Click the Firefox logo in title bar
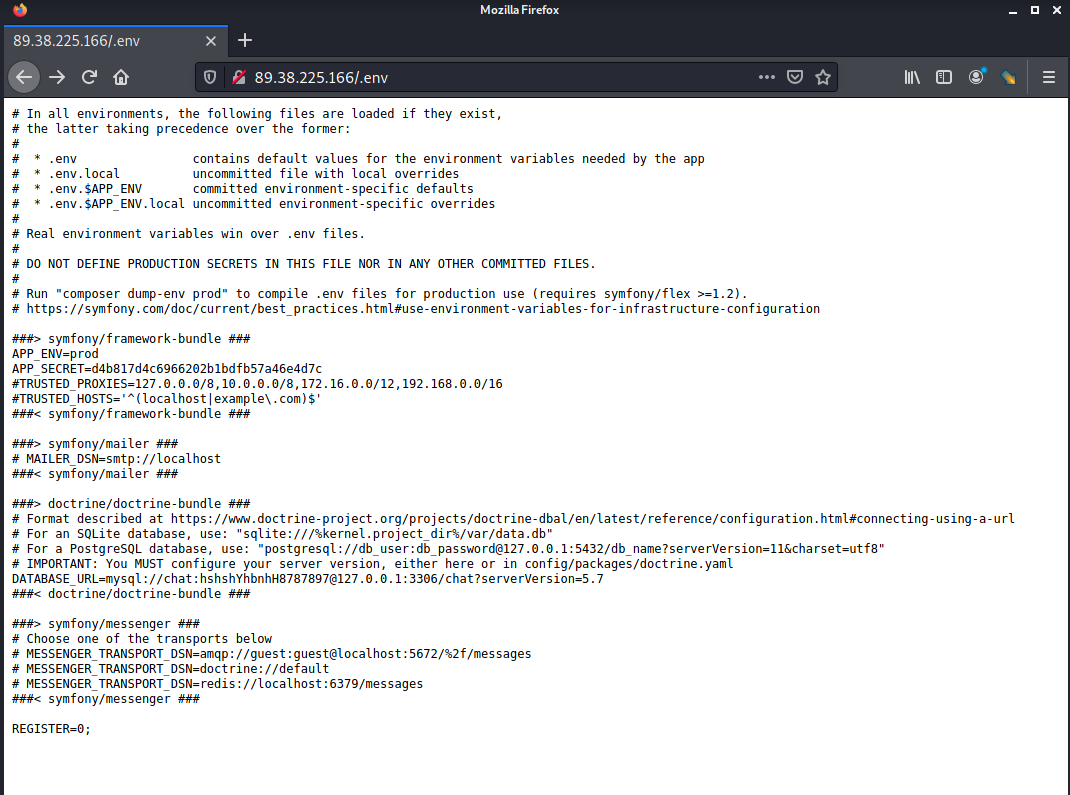 pyautogui.click(x=21, y=10)
